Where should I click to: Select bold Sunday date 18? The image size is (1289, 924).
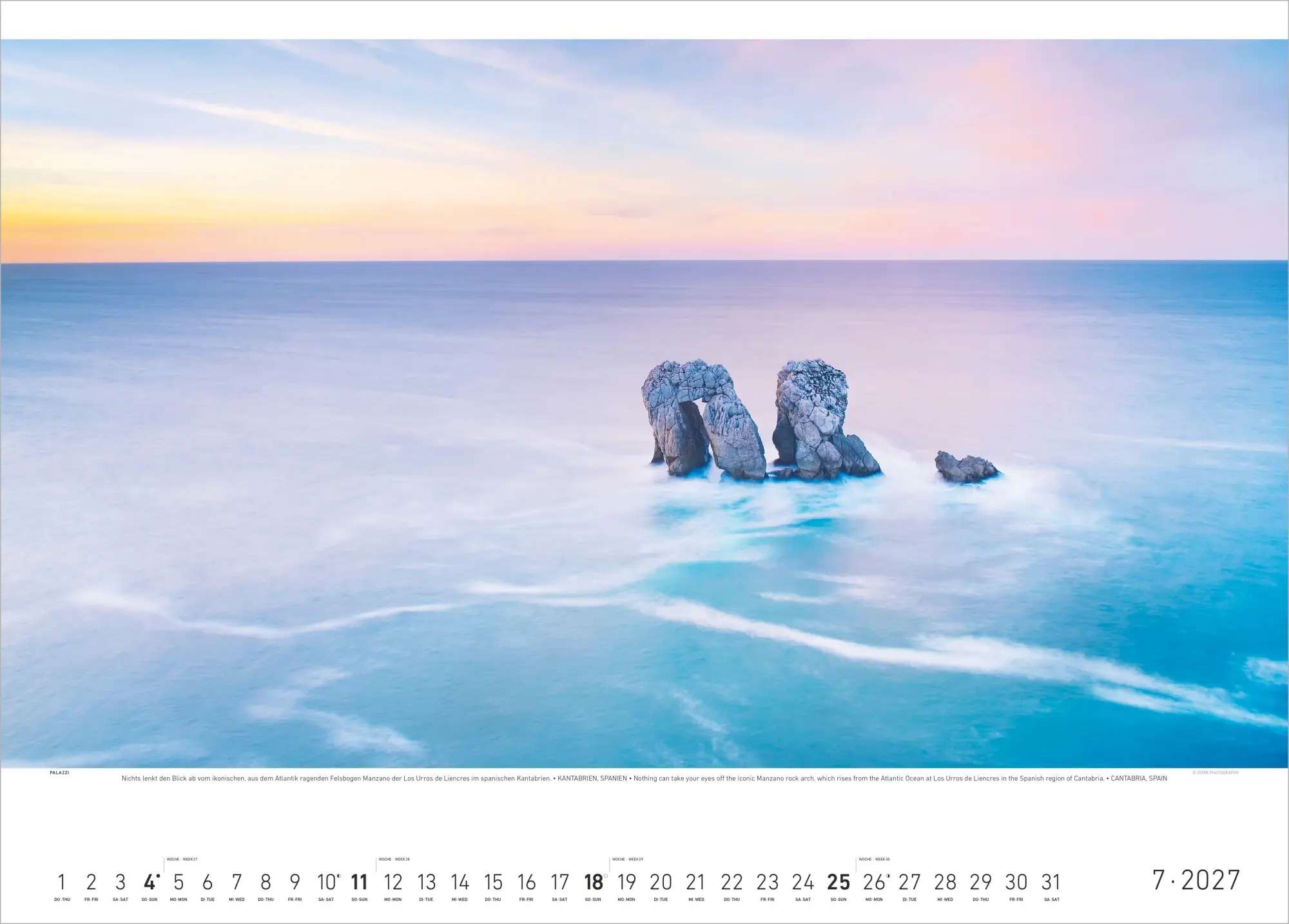click(593, 881)
